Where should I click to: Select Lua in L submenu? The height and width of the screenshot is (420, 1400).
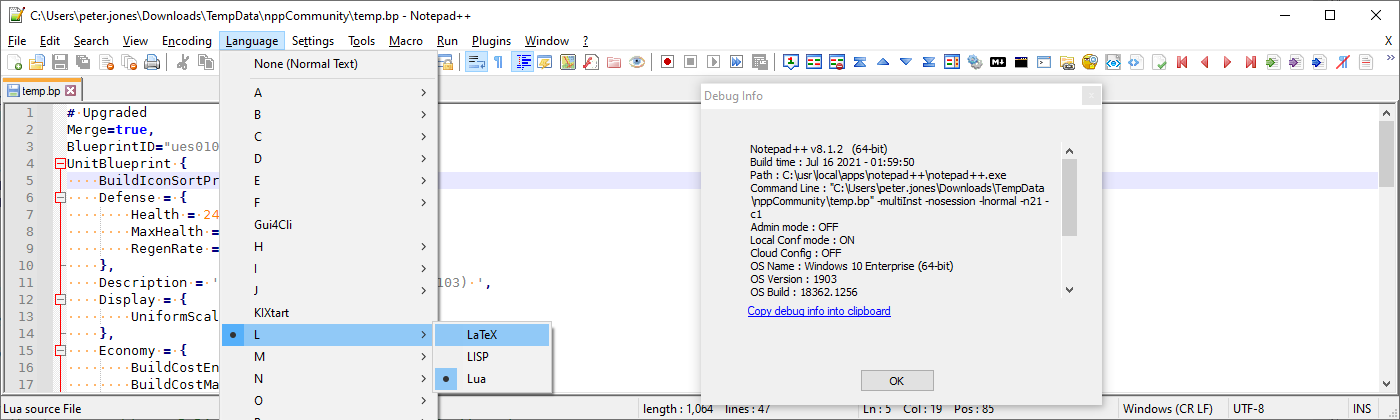pyautogui.click(x=492, y=378)
